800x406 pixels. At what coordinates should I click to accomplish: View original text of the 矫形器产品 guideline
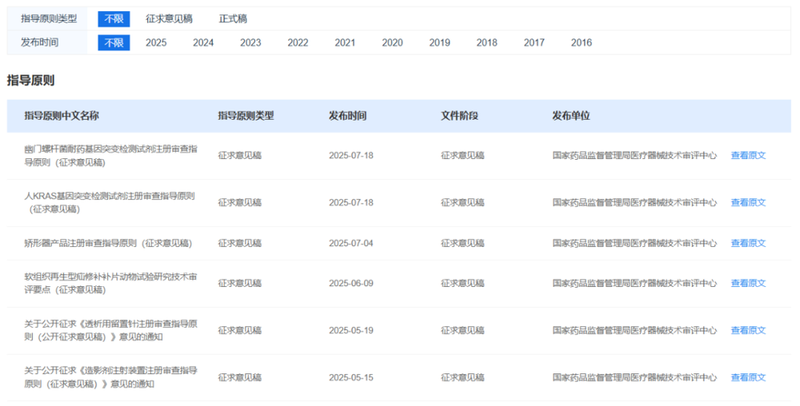(748, 243)
